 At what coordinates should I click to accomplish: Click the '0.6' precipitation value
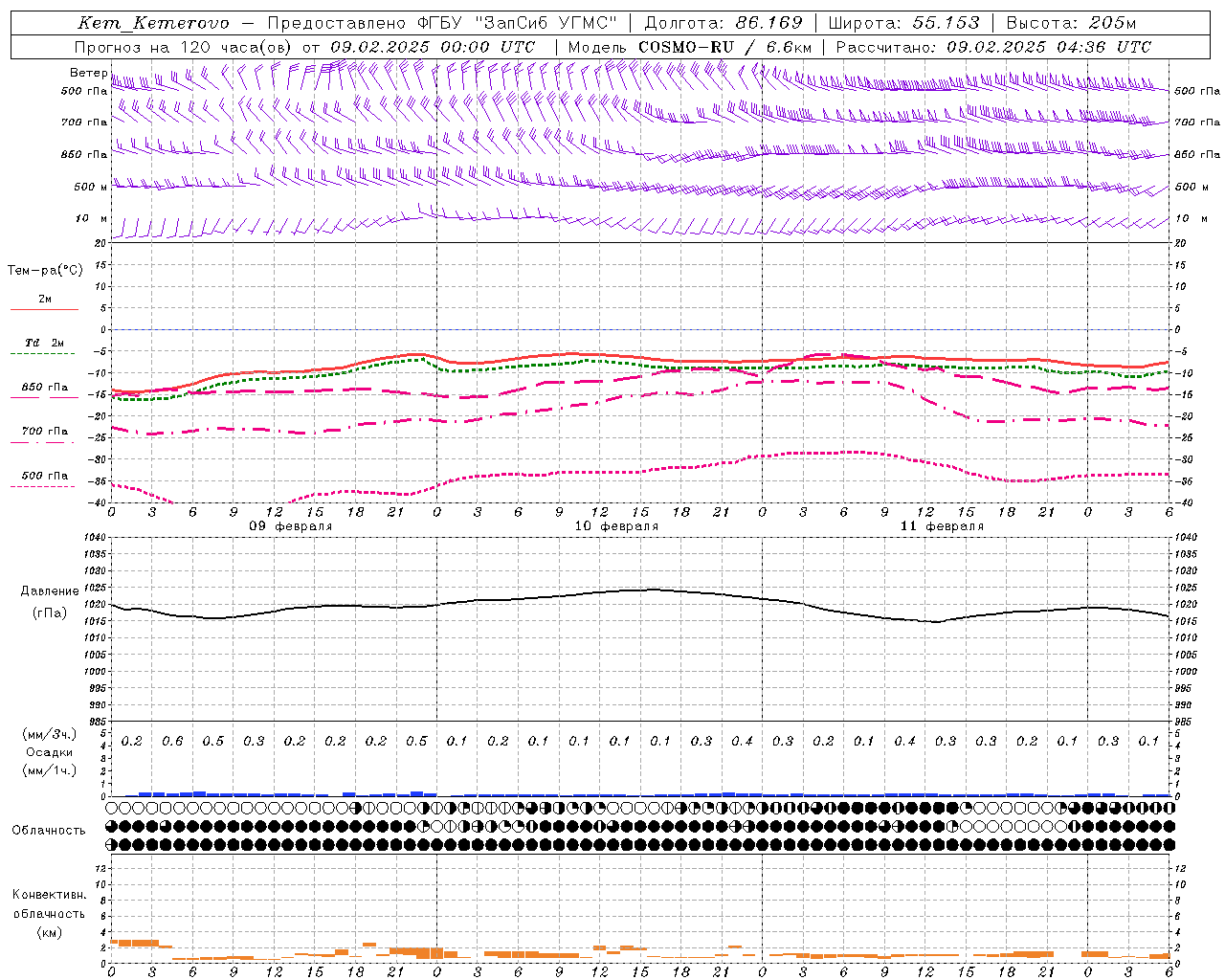point(172,742)
